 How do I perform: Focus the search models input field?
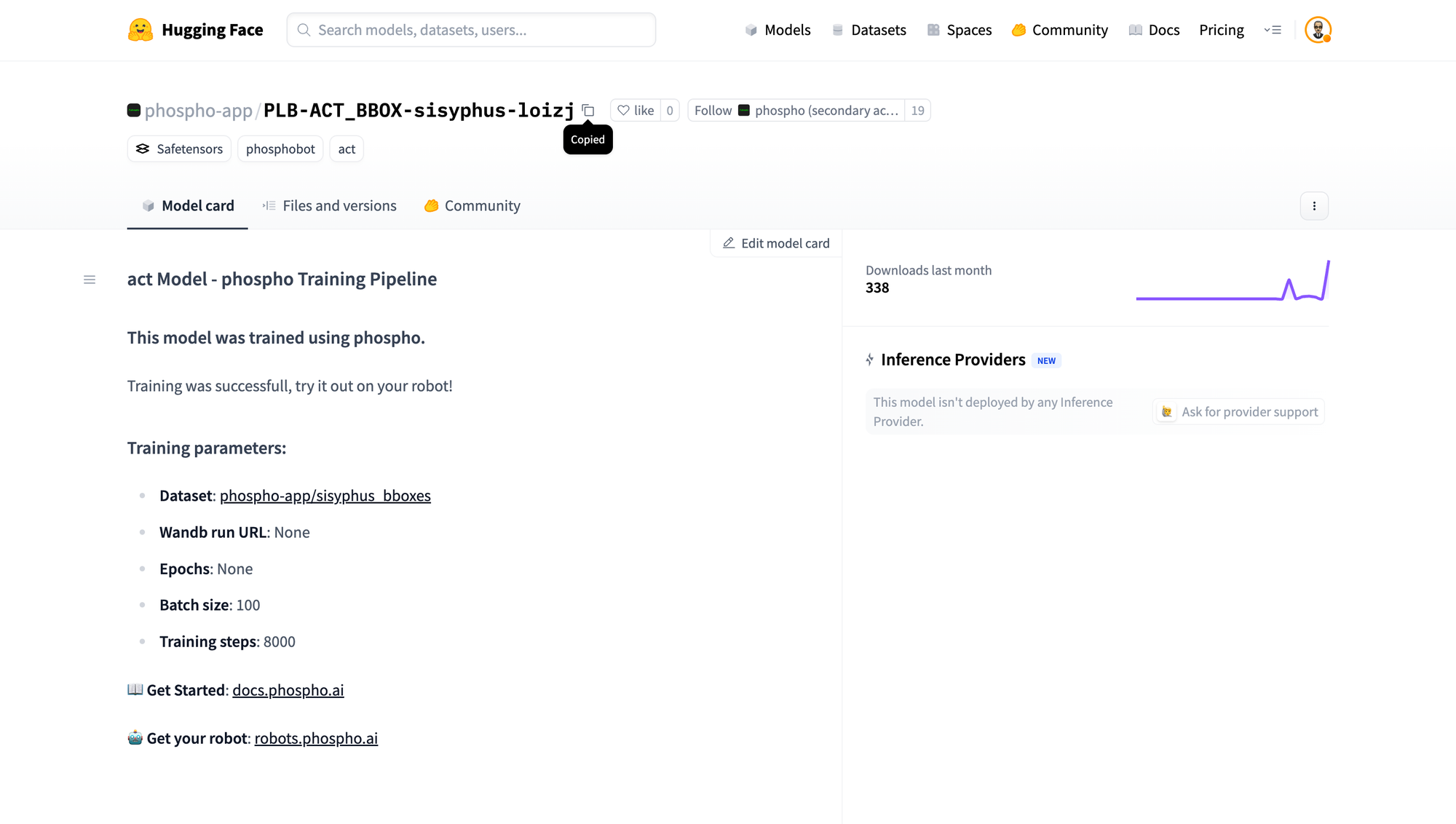(472, 30)
